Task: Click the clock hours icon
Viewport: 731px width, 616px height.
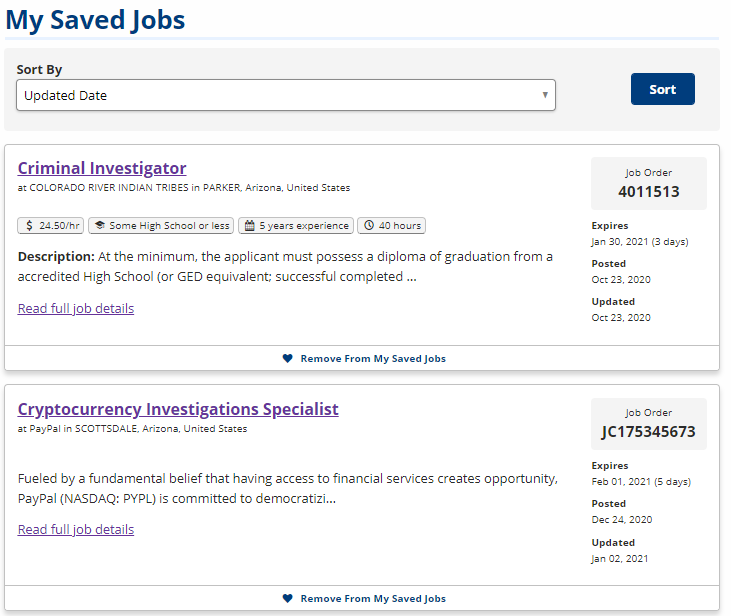Action: [x=369, y=225]
